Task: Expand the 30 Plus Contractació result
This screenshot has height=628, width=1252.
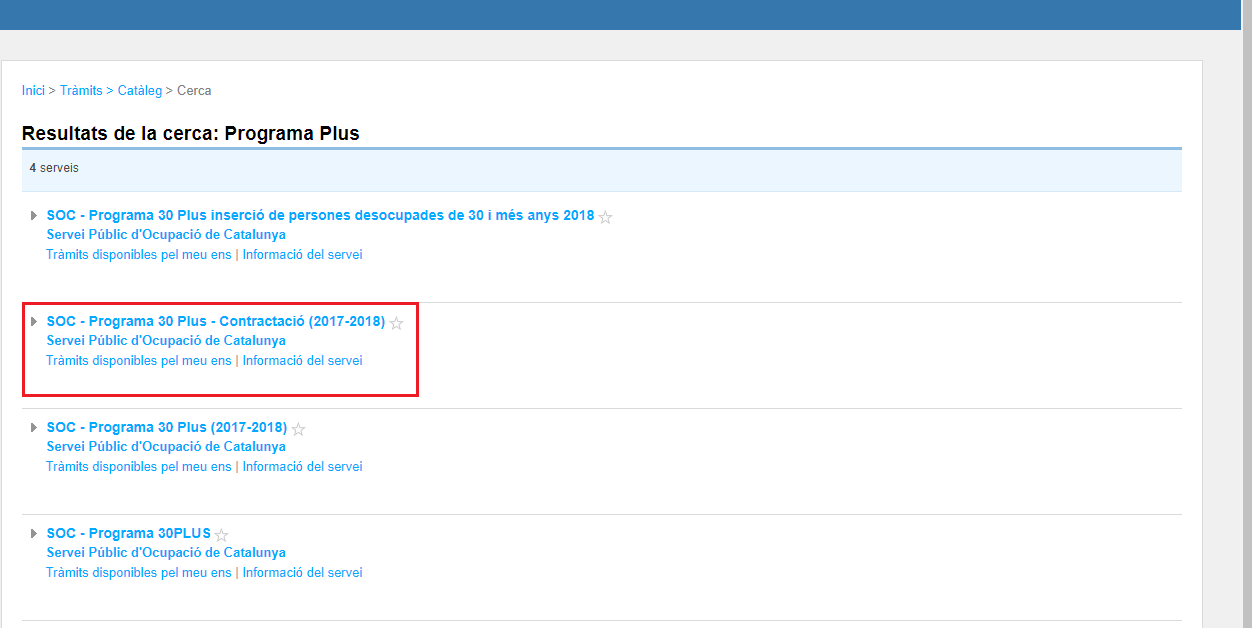Action: click(34, 321)
